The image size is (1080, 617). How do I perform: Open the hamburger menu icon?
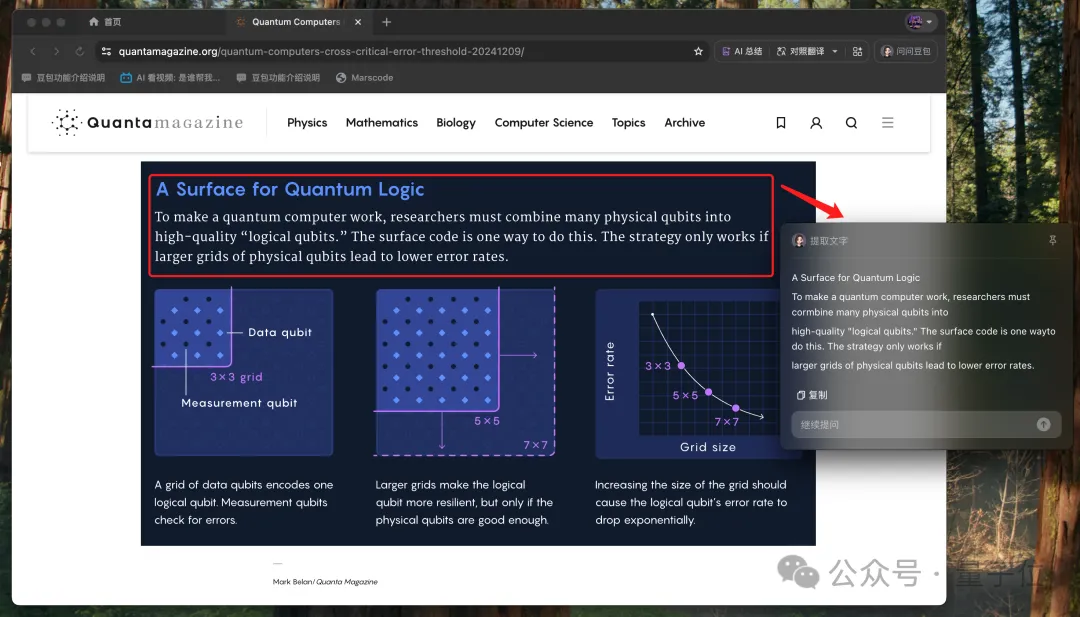click(x=887, y=123)
